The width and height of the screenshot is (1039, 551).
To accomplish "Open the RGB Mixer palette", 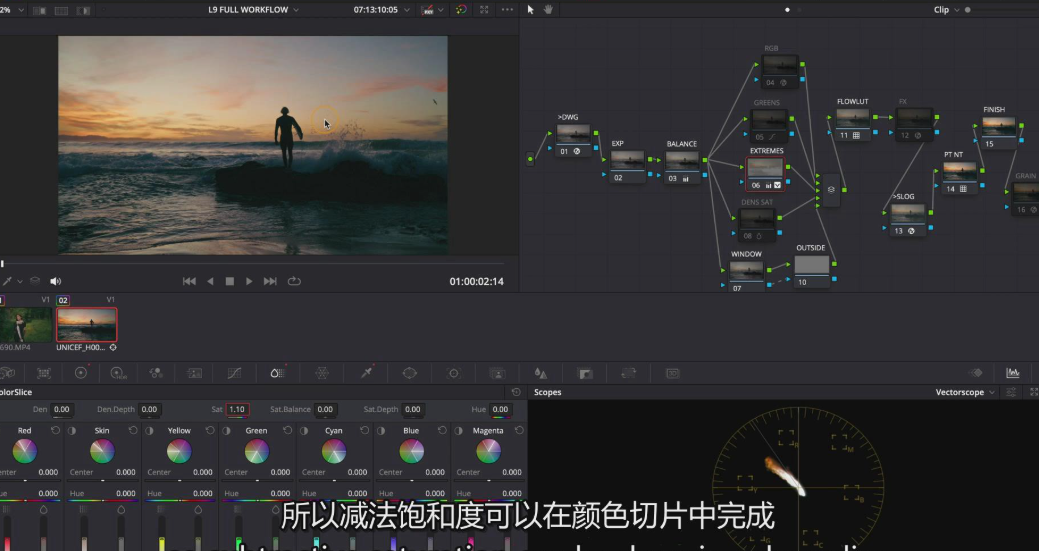I will coord(156,374).
